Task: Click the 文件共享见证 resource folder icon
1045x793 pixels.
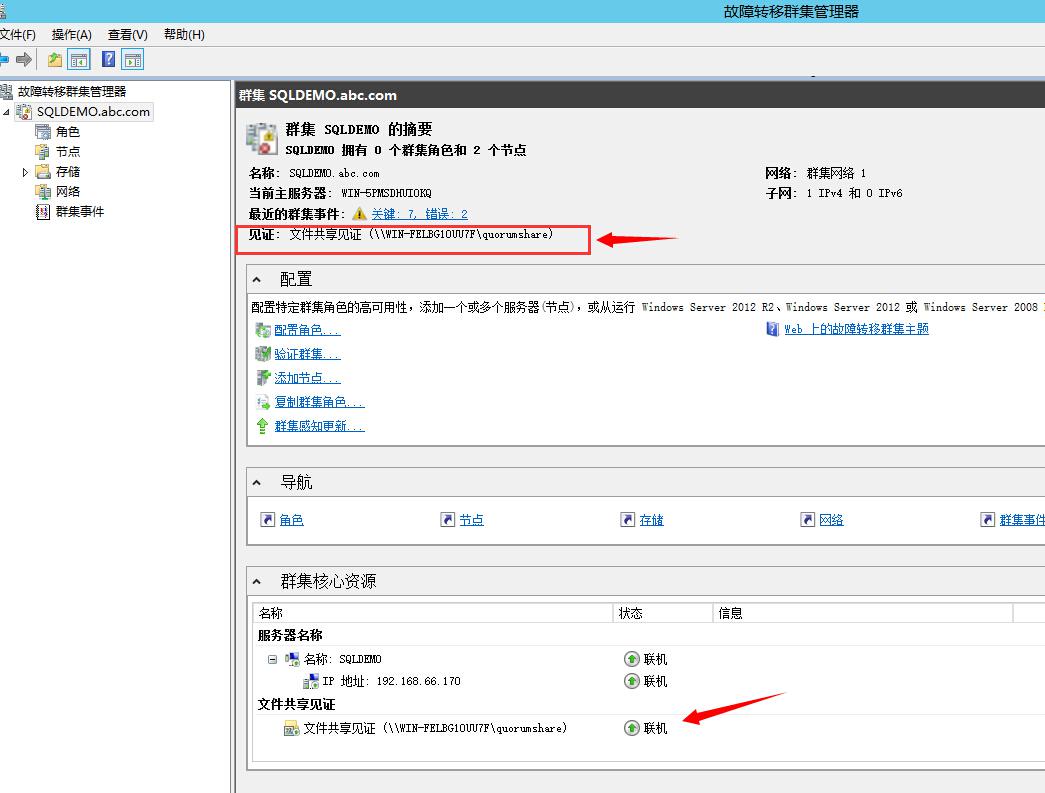Action: point(291,729)
